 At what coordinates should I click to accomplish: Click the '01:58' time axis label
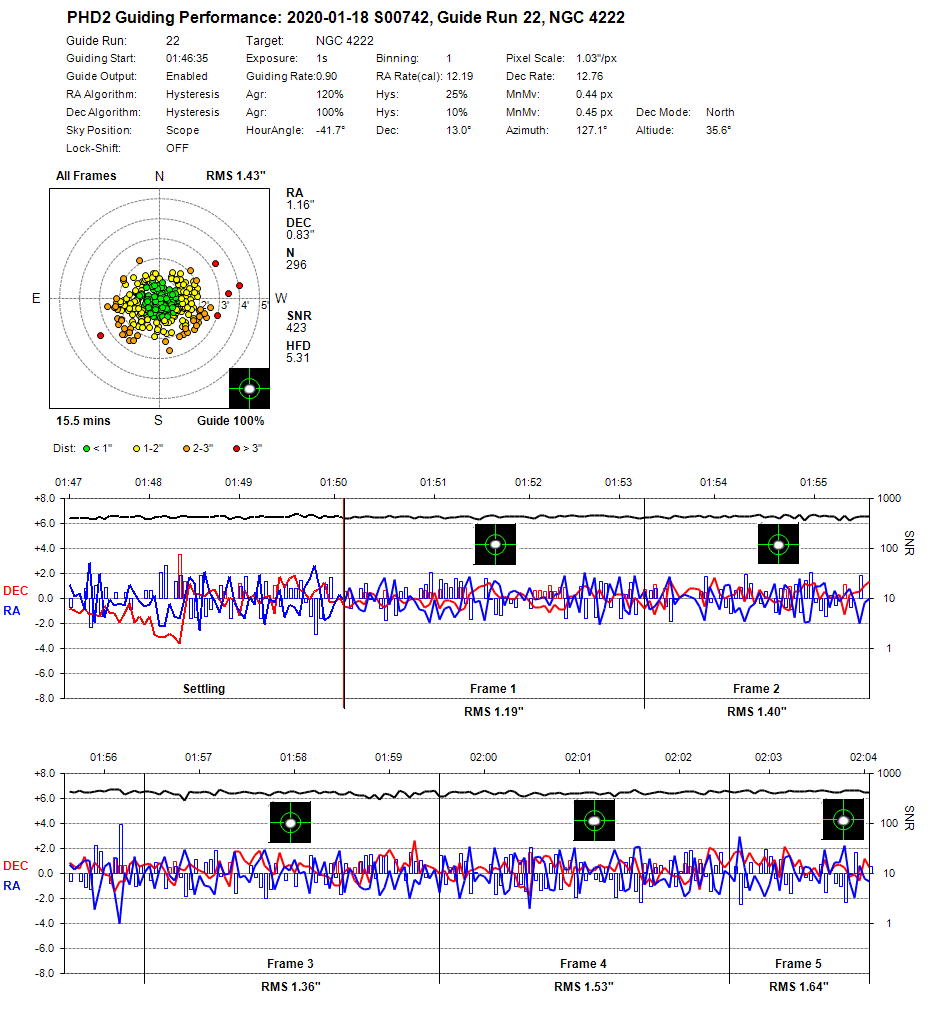[x=293, y=757]
